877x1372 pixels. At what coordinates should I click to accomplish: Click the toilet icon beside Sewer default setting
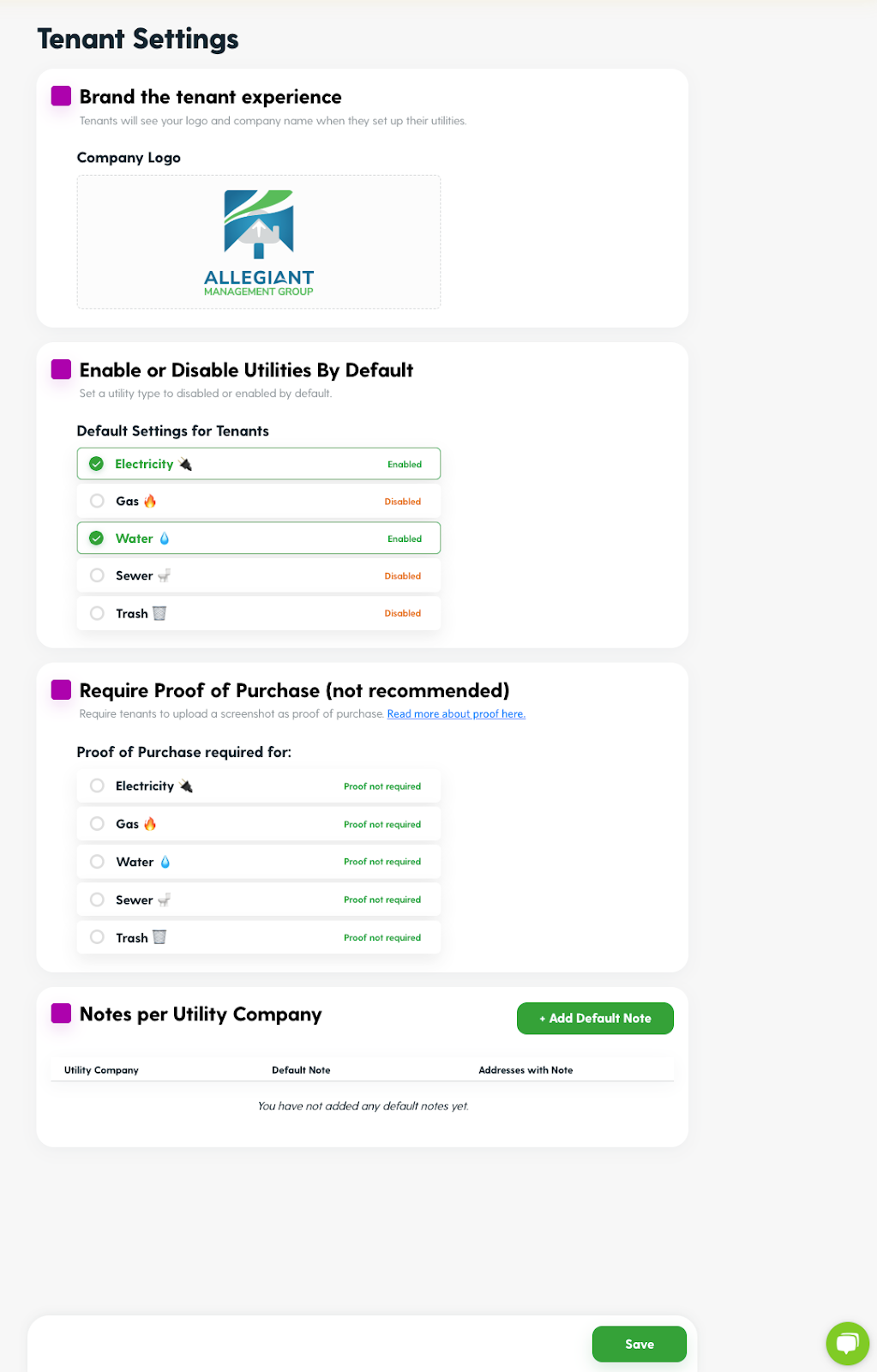pos(164,575)
